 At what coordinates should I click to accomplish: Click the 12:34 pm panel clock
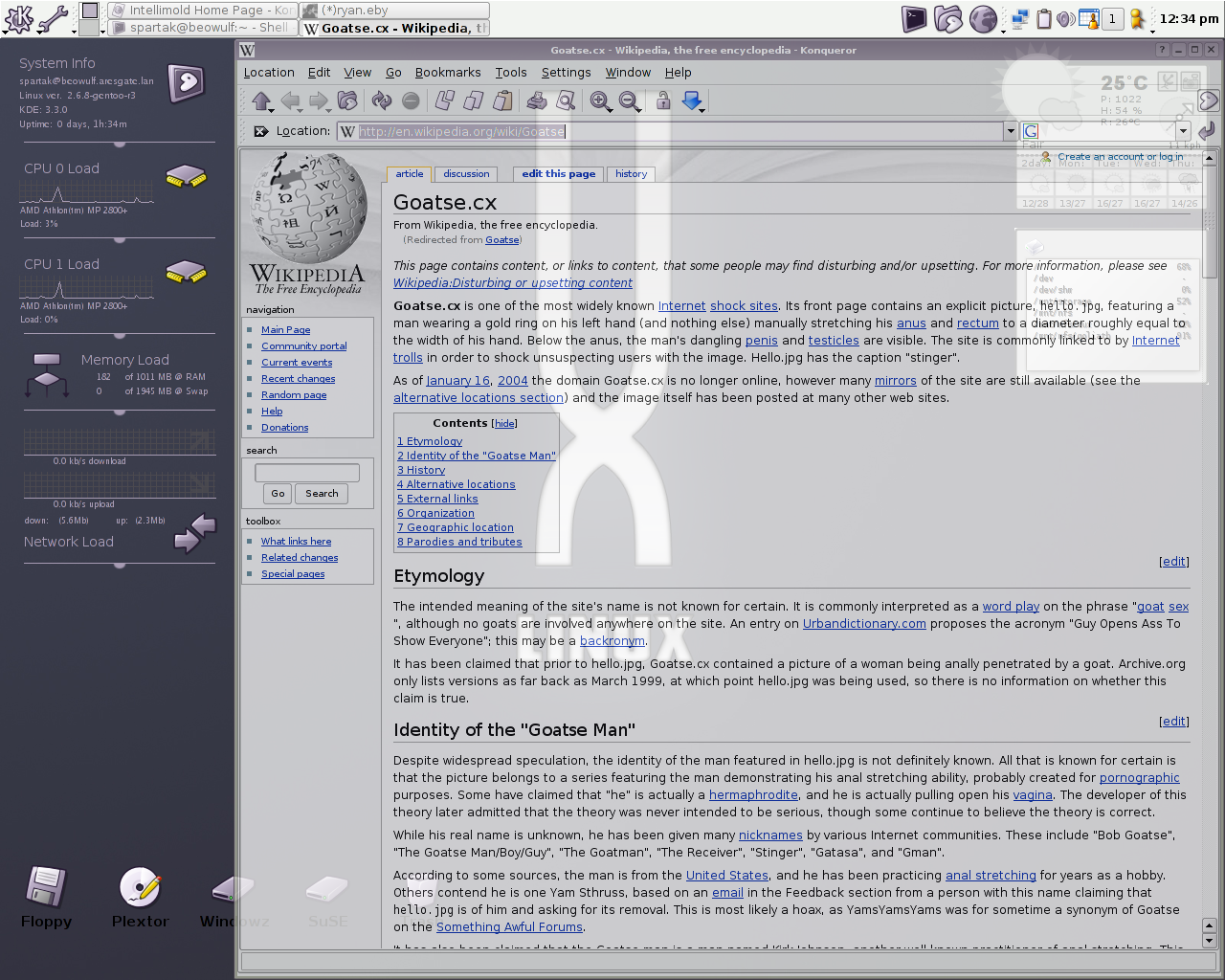1189,18
